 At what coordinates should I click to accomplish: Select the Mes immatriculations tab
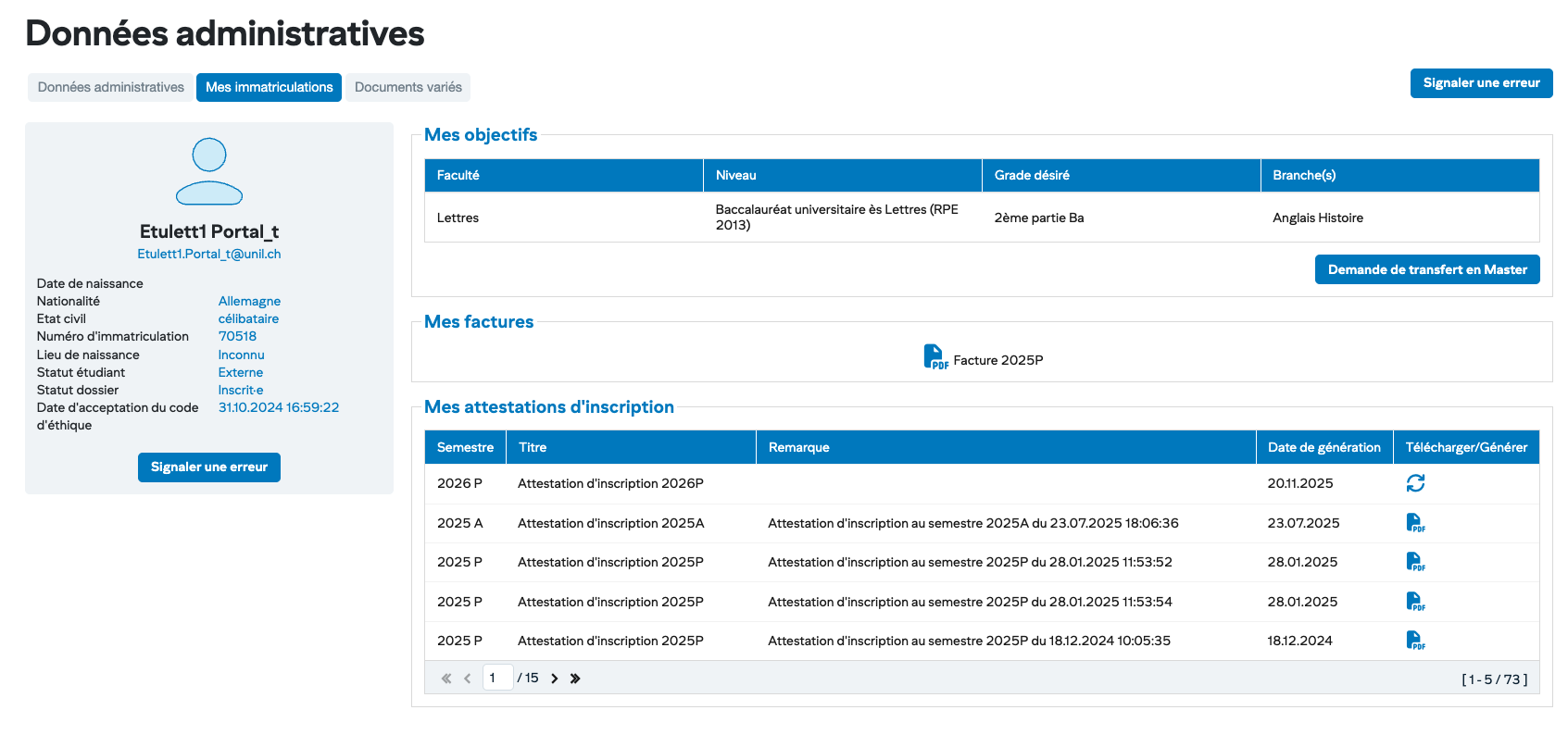269,87
